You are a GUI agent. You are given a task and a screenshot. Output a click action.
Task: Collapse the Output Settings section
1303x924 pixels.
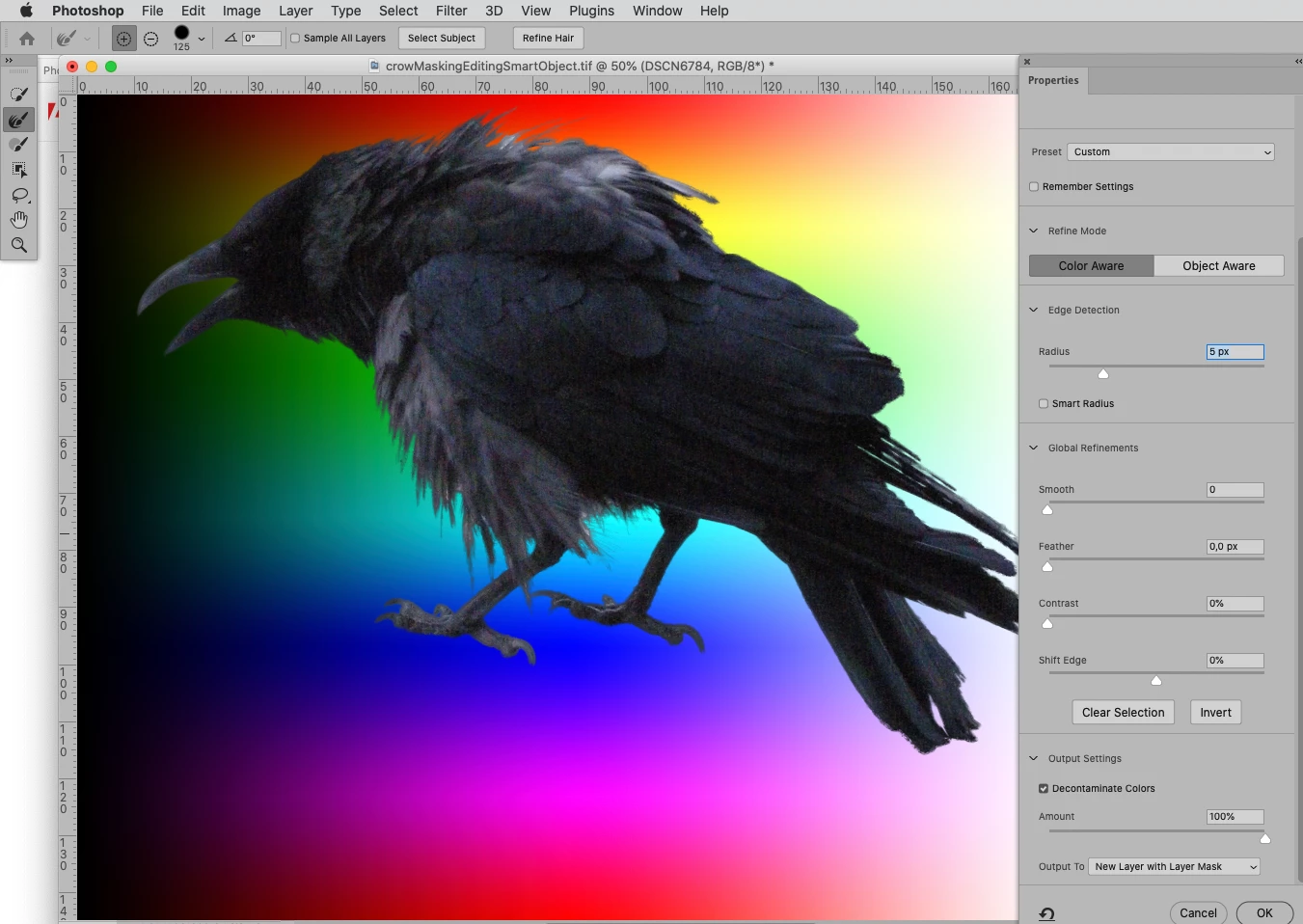point(1034,758)
